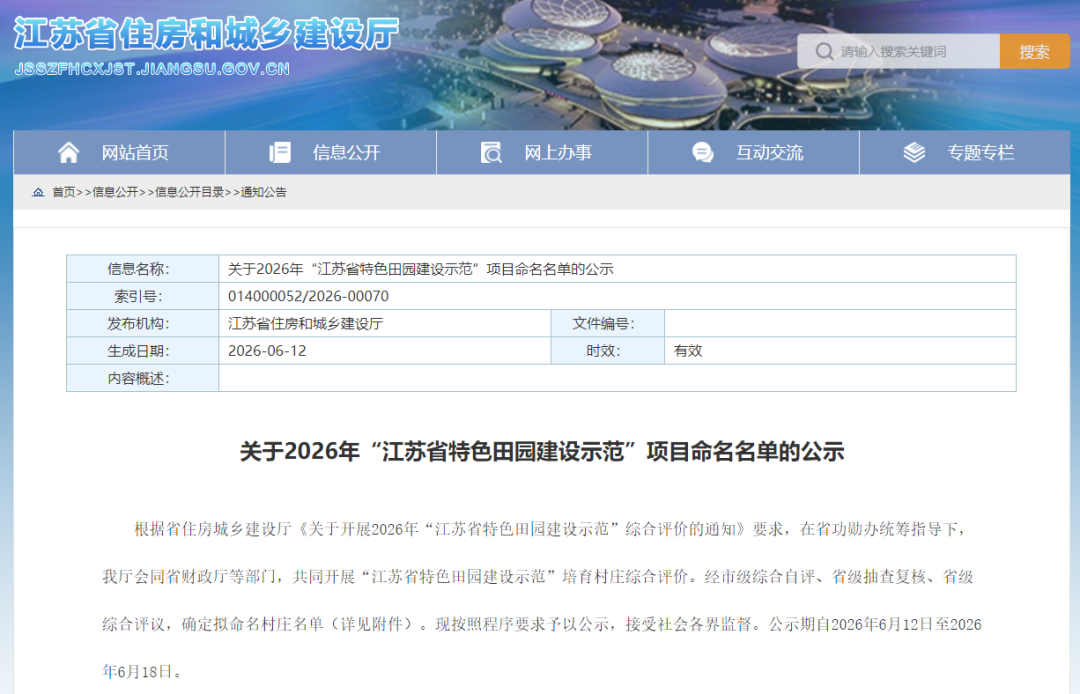The width and height of the screenshot is (1080, 694).
Task: Open the 网上办事 menu item
Action: click(x=542, y=152)
